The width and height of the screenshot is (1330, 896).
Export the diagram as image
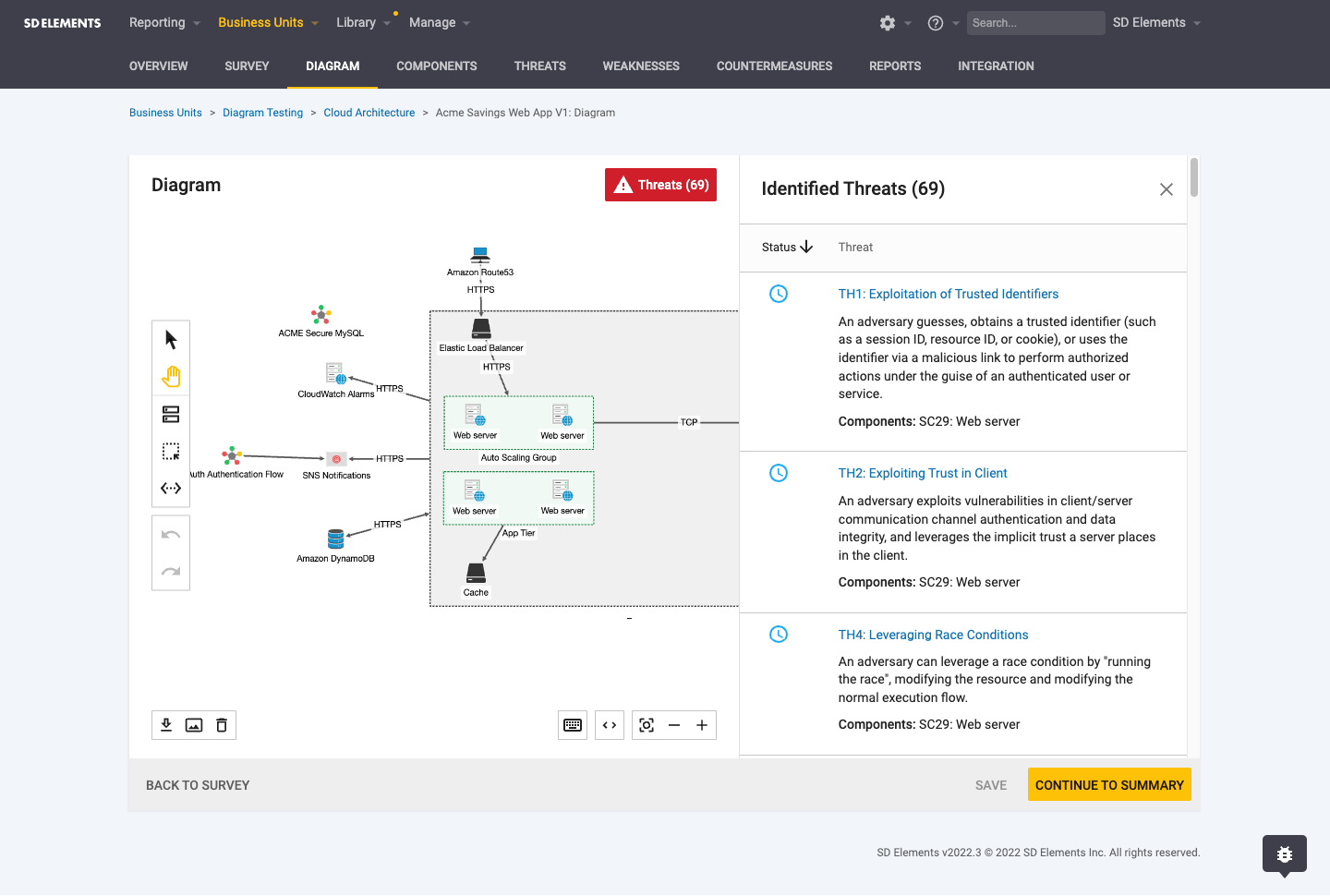194,725
